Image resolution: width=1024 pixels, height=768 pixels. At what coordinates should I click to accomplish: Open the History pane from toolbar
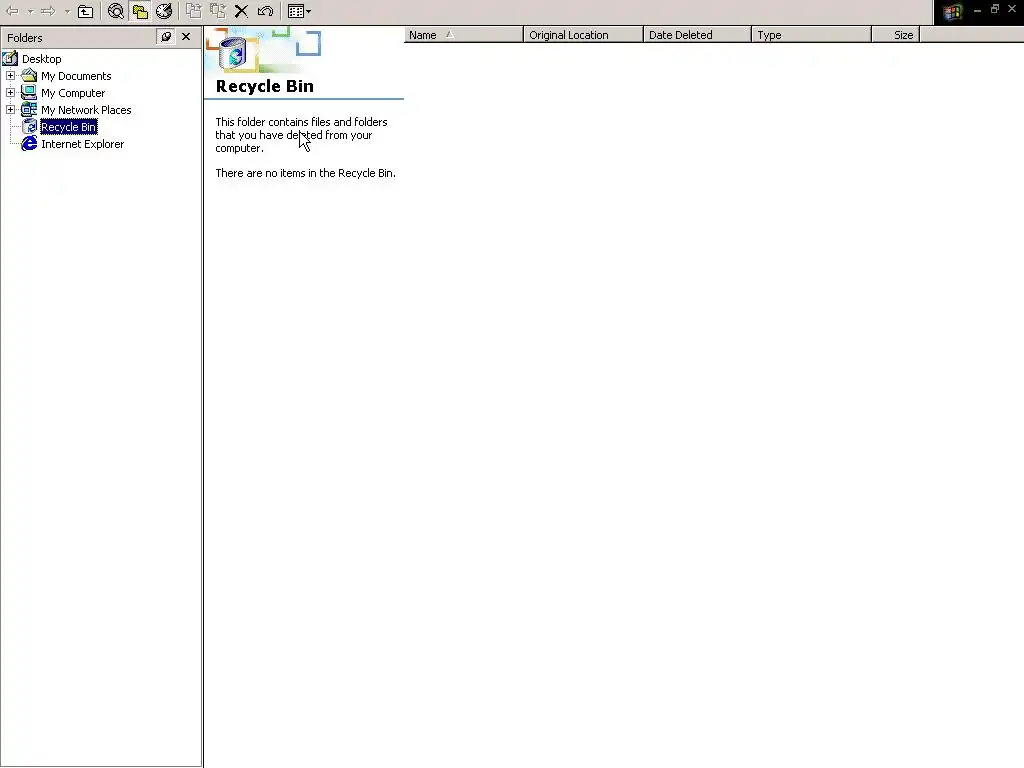coord(164,11)
